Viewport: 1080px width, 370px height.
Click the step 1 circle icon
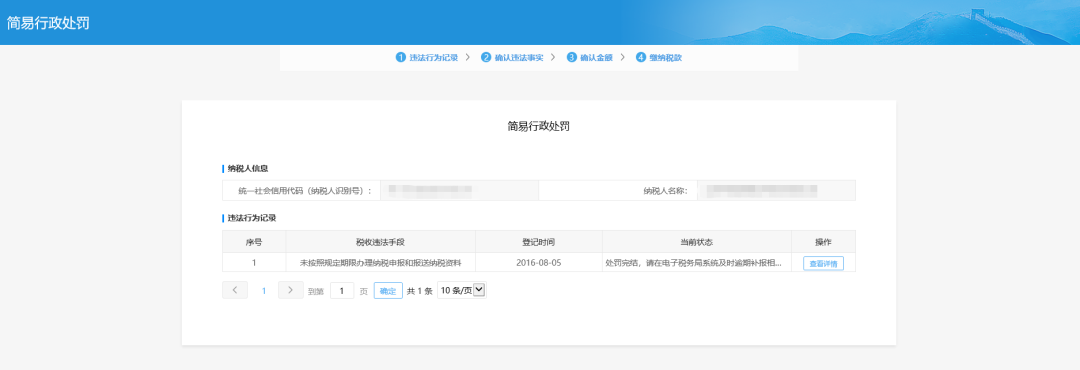pyautogui.click(x=400, y=57)
